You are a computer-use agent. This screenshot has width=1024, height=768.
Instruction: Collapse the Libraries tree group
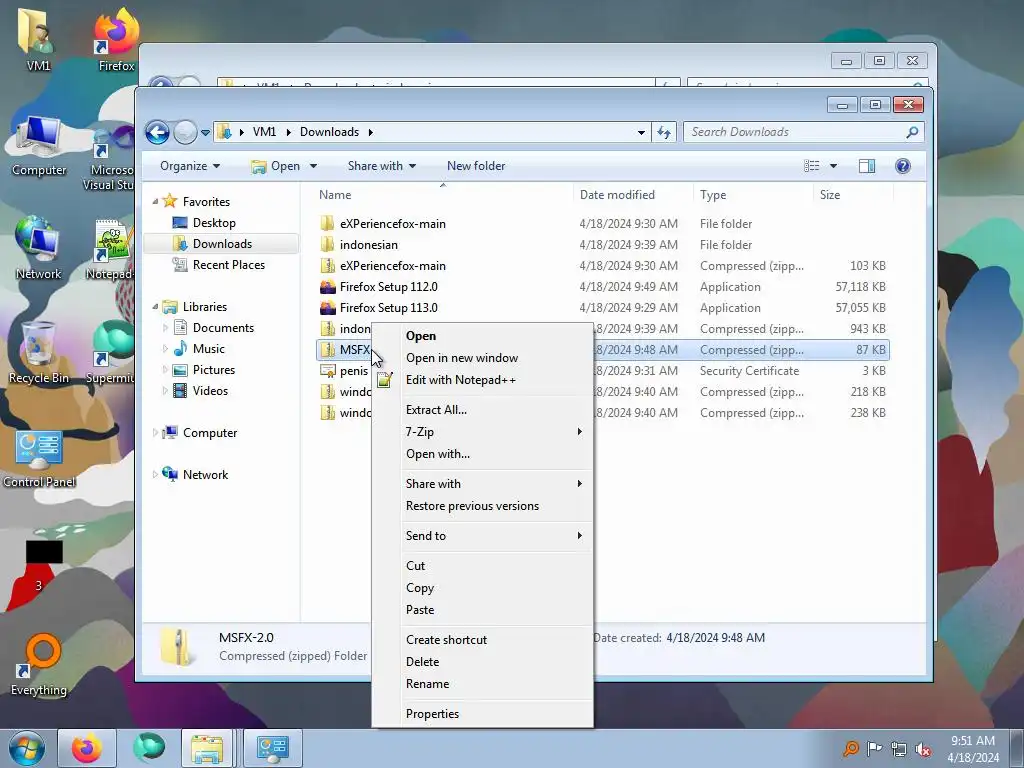pyautogui.click(x=155, y=306)
